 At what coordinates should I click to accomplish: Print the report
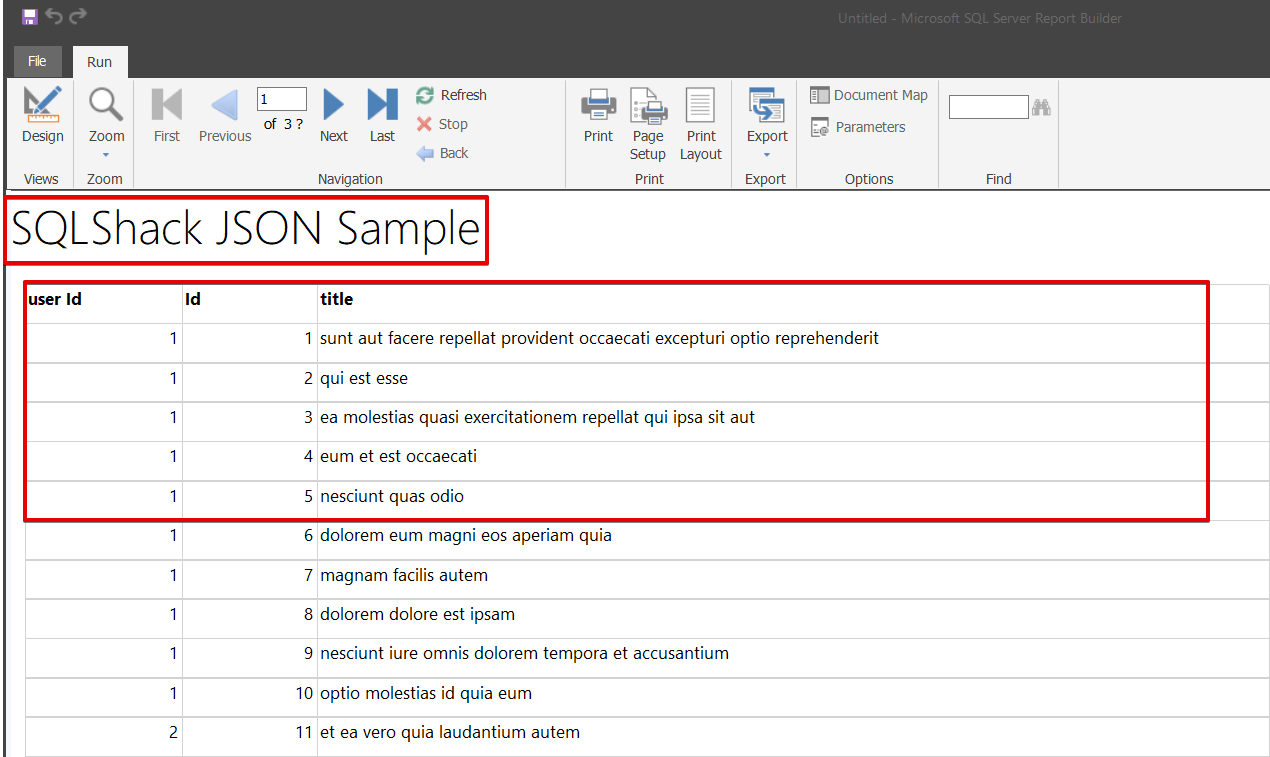pos(599,115)
